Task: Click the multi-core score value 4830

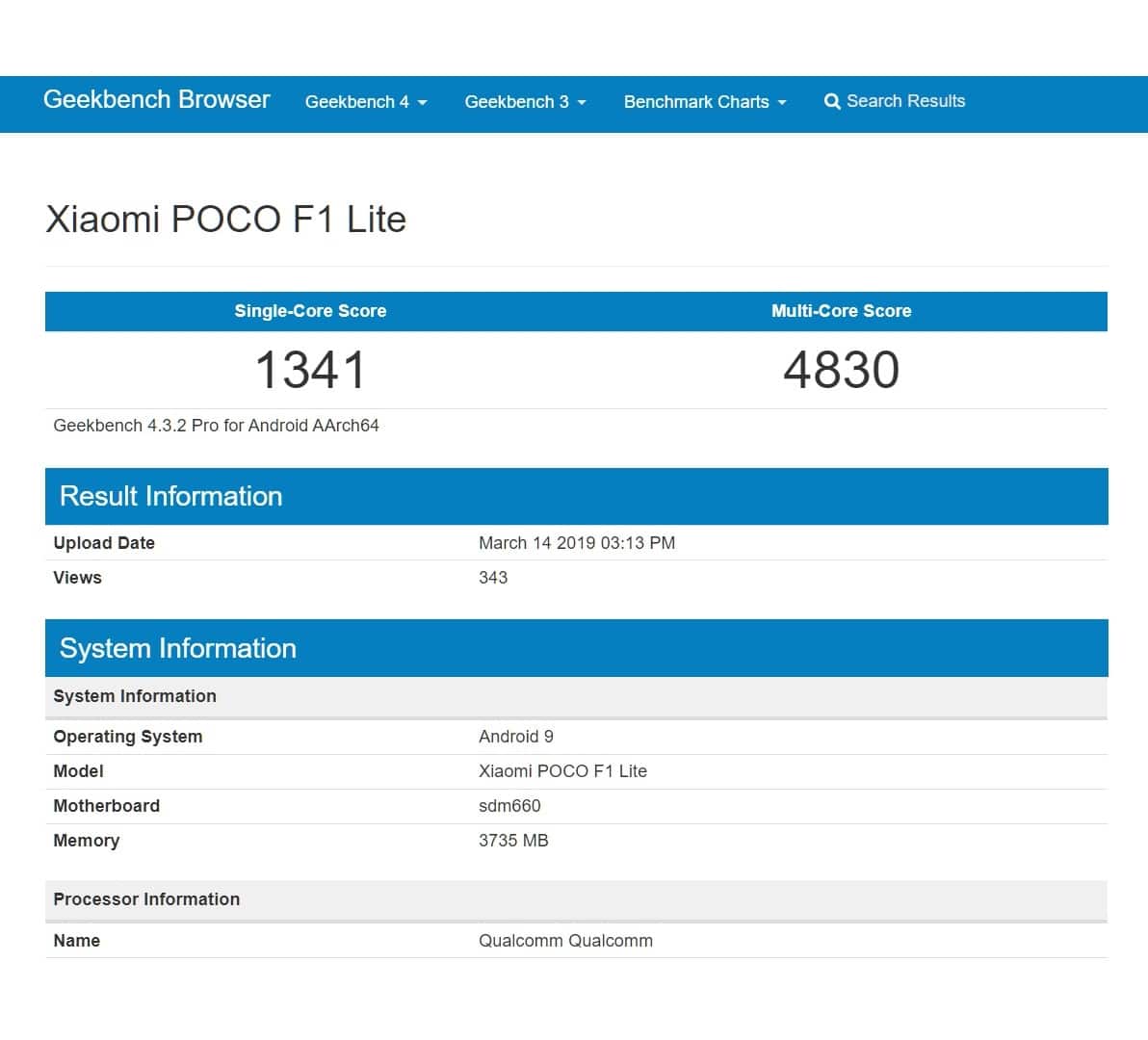Action: (x=841, y=371)
